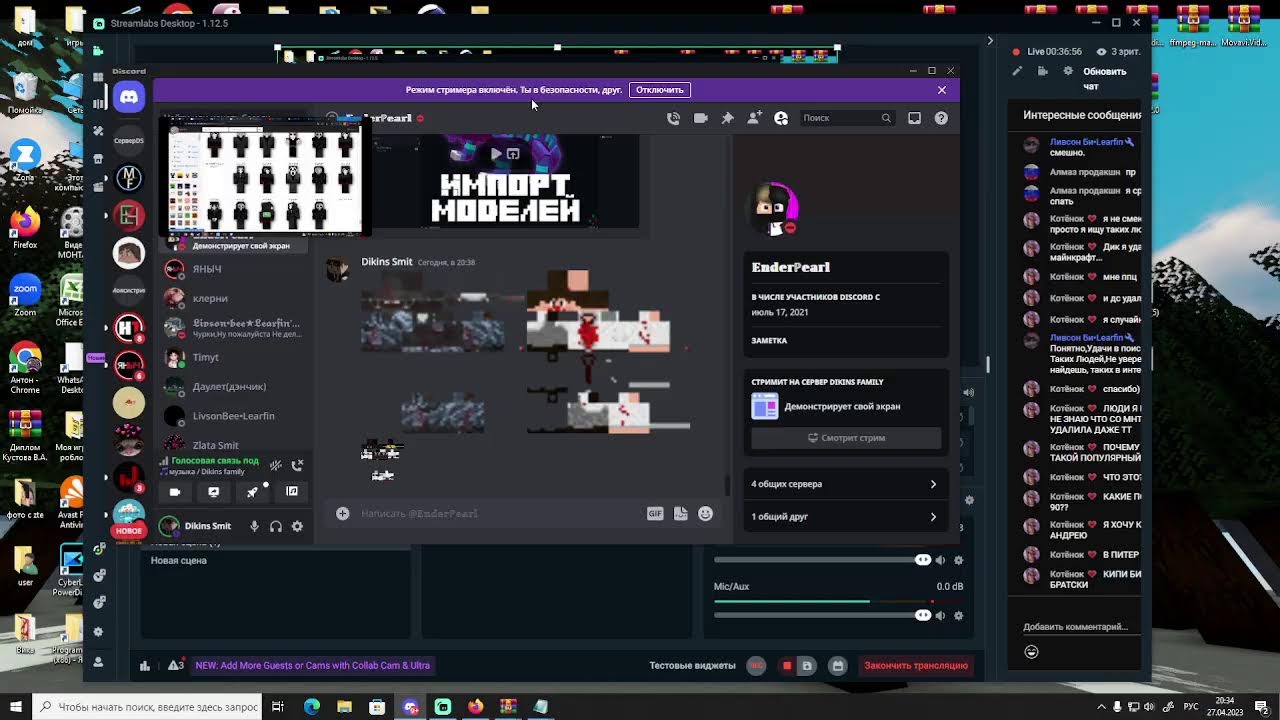Open Streamlabs chat settings gear
Screen dimensions: 1280x720
point(1068,71)
